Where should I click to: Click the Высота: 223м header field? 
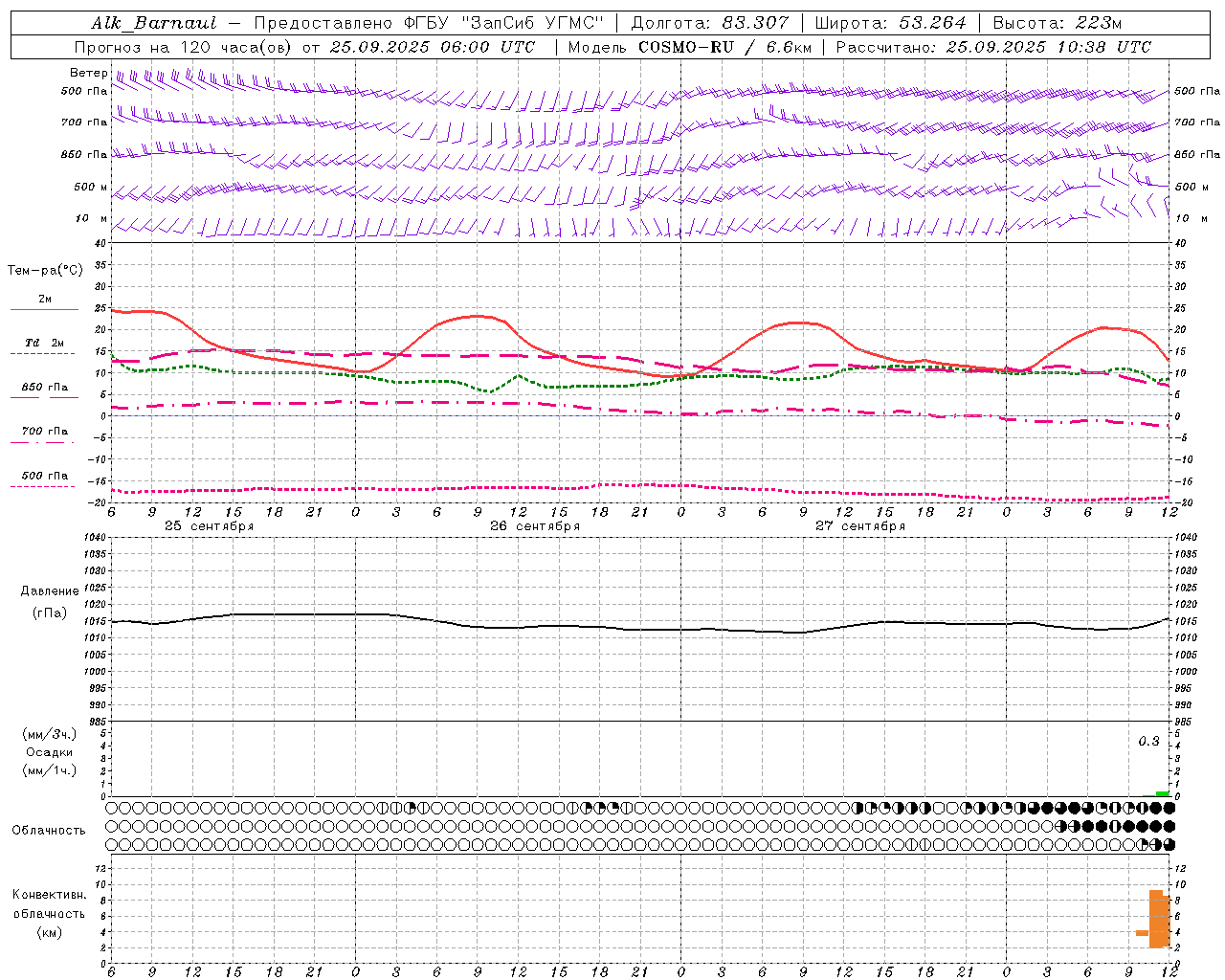(x=1058, y=23)
